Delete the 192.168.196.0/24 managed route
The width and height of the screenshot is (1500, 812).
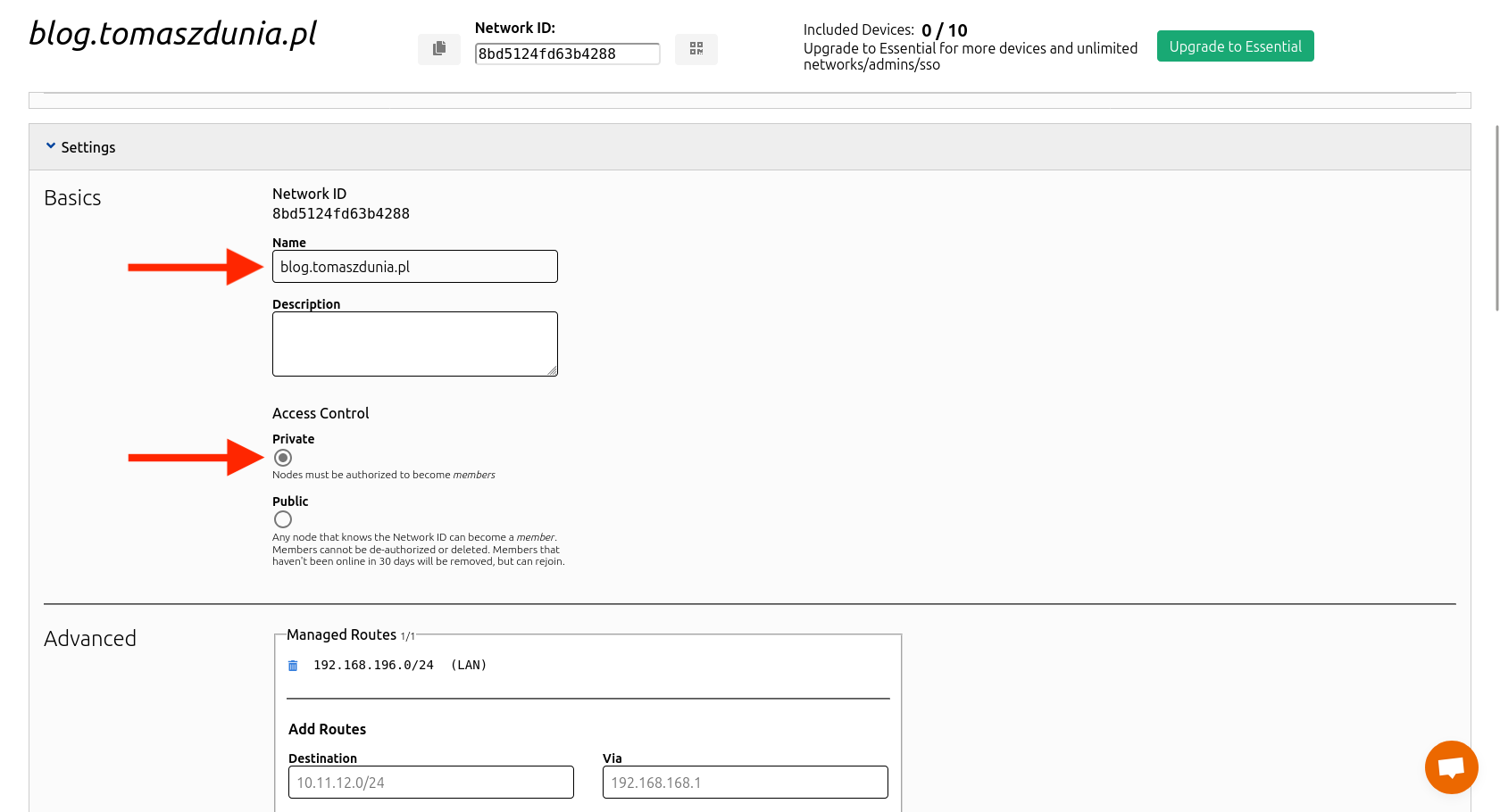click(x=293, y=666)
